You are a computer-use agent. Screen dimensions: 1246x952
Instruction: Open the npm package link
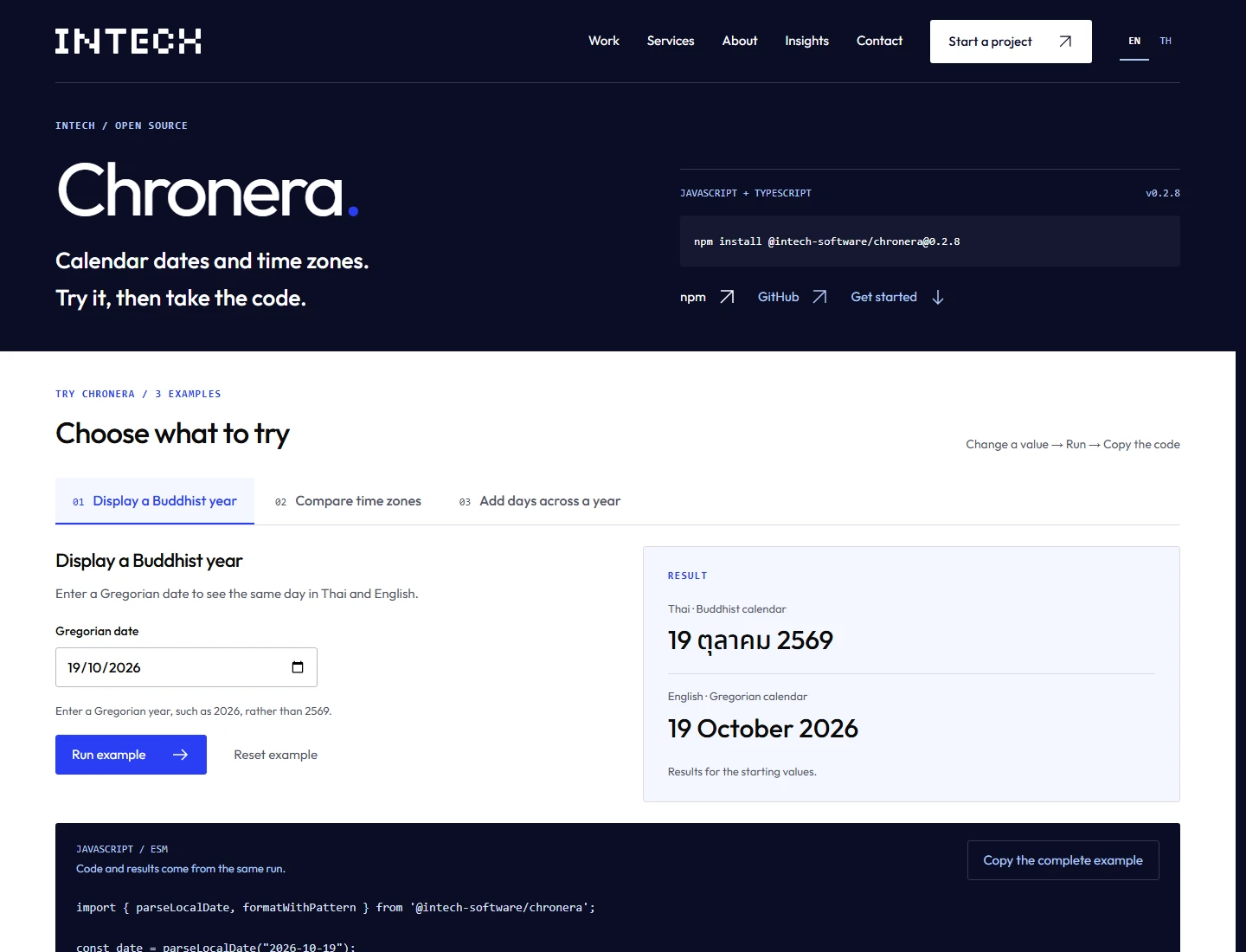click(707, 297)
